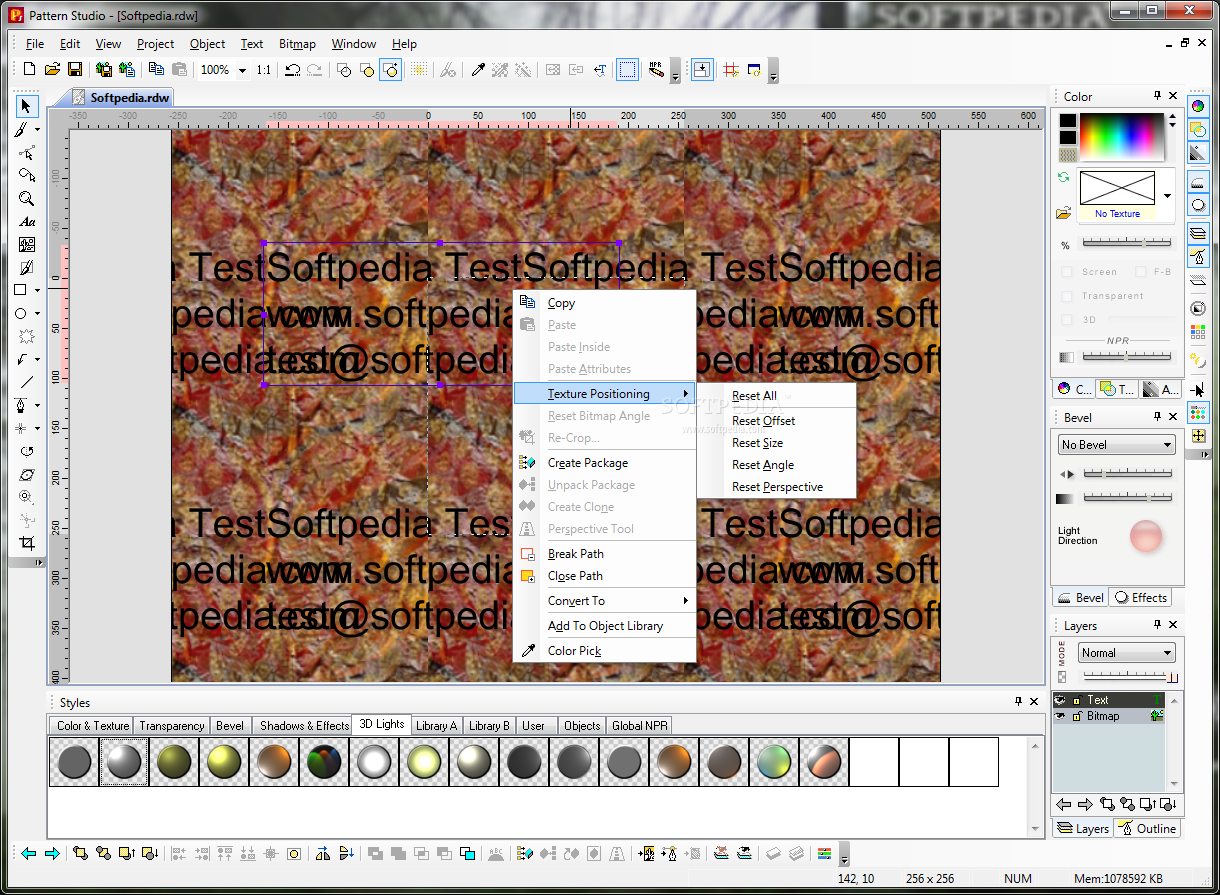Click the Redo arrow icon
This screenshot has width=1220, height=895.
pos(314,69)
